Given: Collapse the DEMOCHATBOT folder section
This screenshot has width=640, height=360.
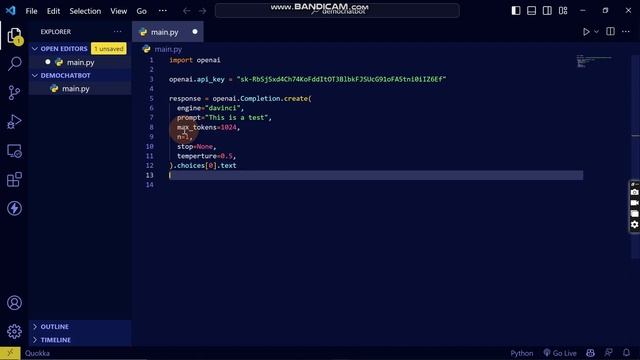Looking at the screenshot, I should tap(80, 76).
